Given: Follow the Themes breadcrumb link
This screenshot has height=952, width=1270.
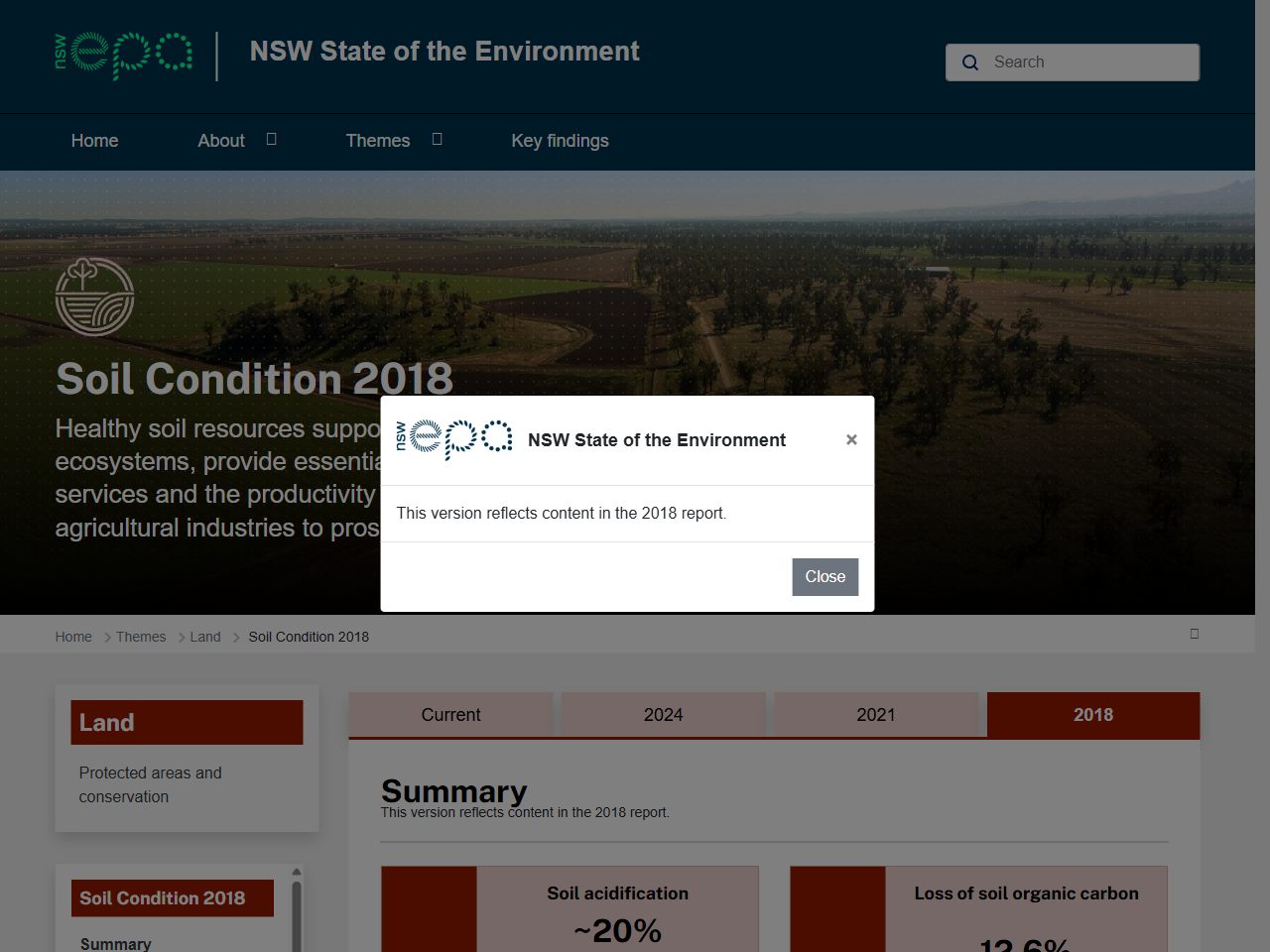Looking at the screenshot, I should click(141, 637).
